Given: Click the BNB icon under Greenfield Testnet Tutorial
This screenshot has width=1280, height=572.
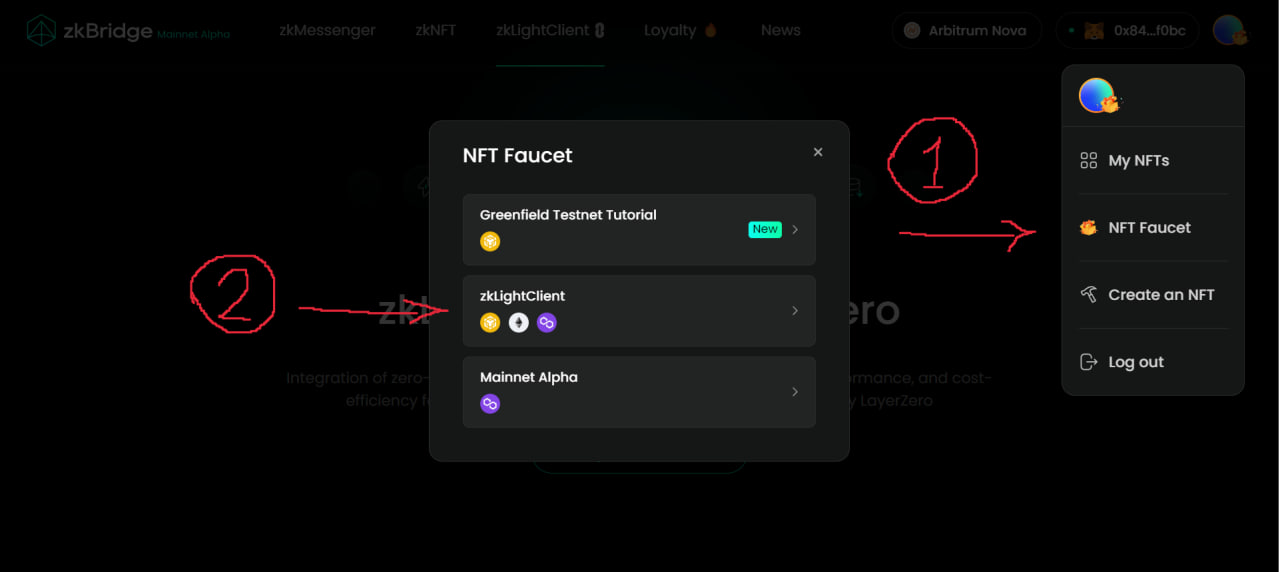Looking at the screenshot, I should [x=490, y=241].
